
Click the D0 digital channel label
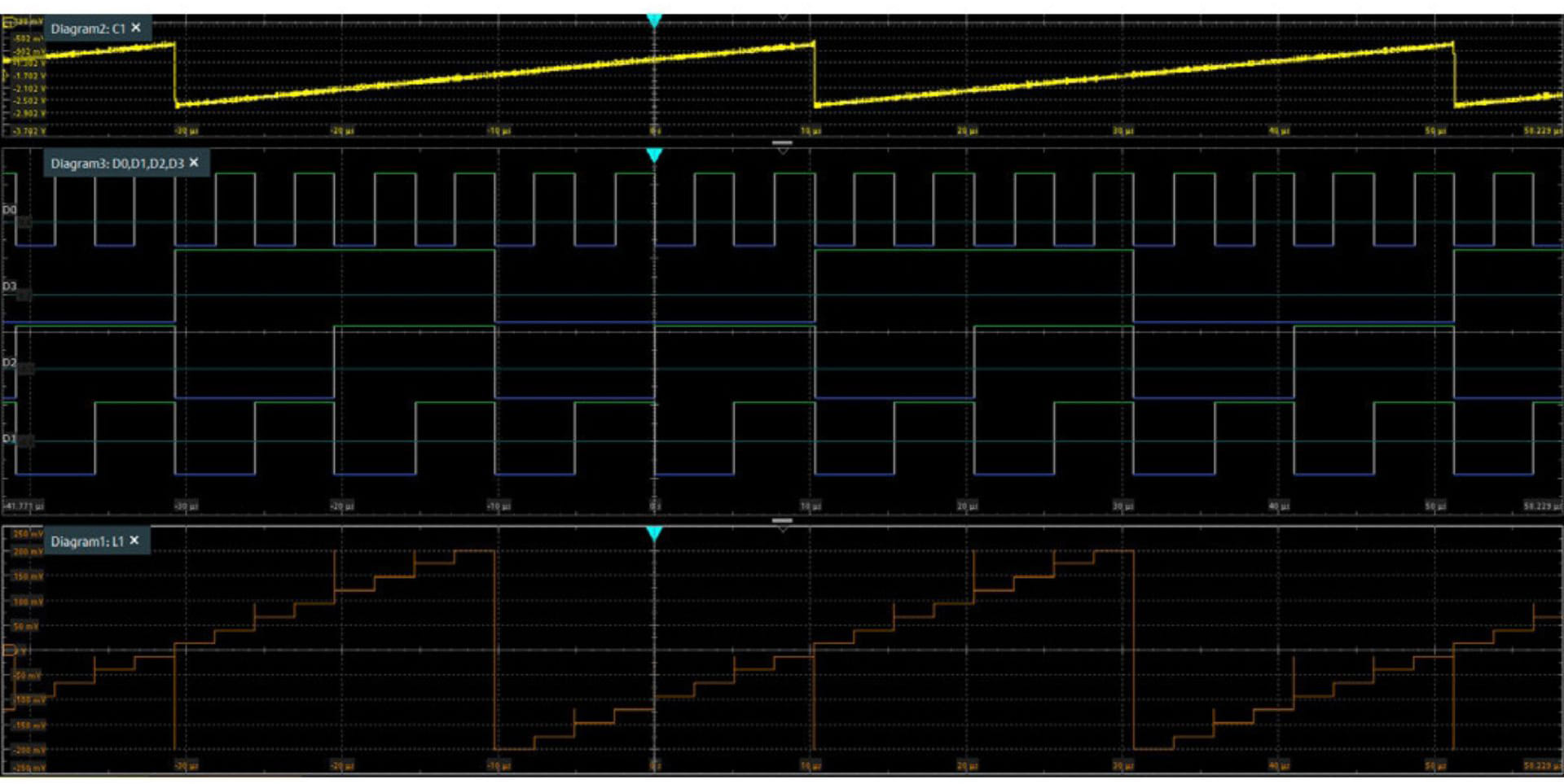(x=10, y=210)
